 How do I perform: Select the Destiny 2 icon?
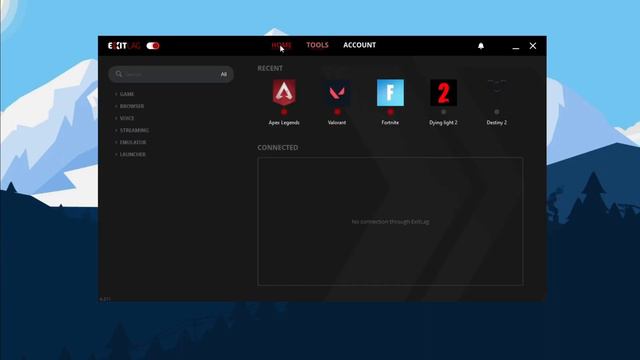[497, 93]
